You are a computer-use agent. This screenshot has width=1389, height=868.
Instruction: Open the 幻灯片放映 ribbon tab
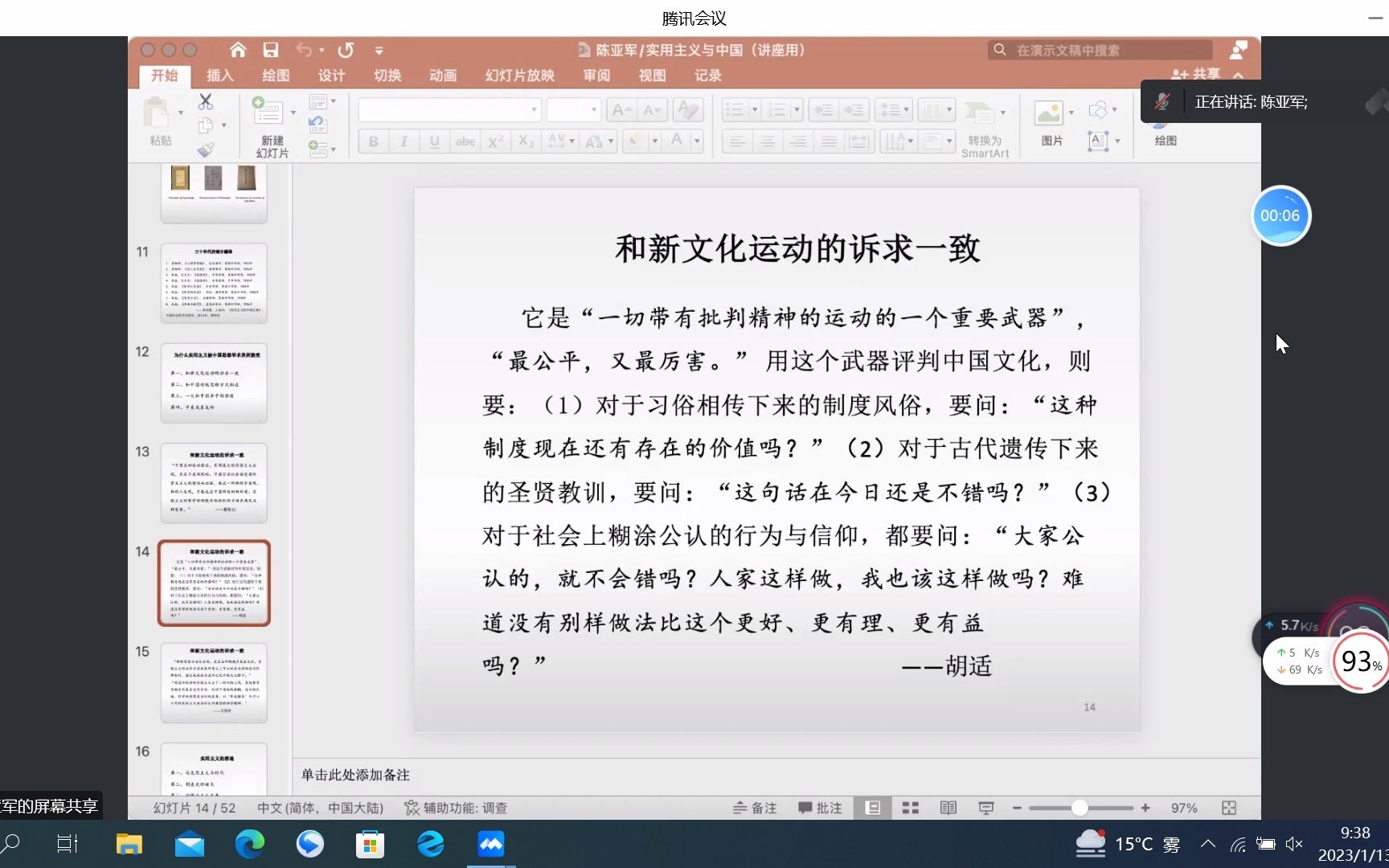coord(519,76)
